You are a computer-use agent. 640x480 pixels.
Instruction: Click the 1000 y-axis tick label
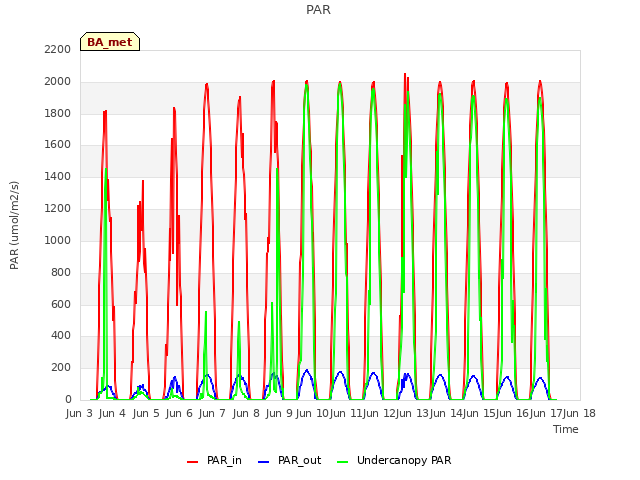pos(58,240)
